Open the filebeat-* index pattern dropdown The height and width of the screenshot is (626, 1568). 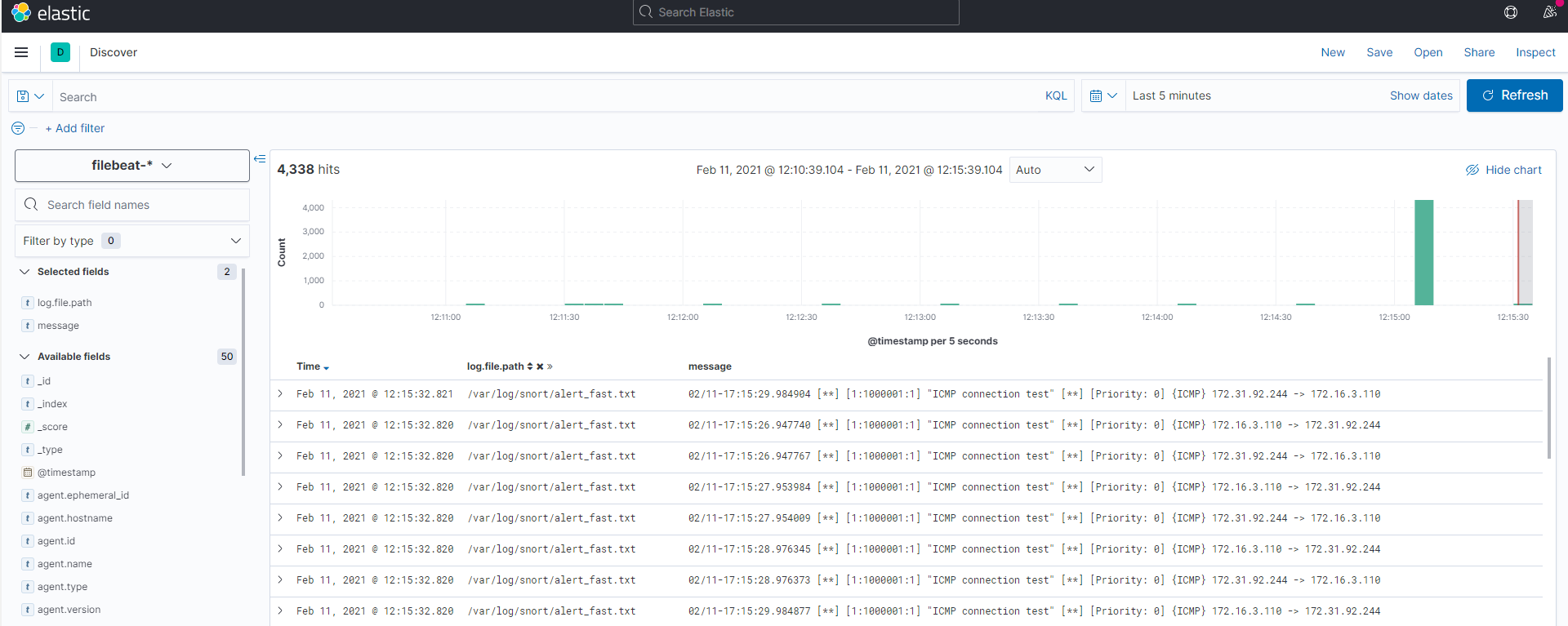click(x=132, y=166)
